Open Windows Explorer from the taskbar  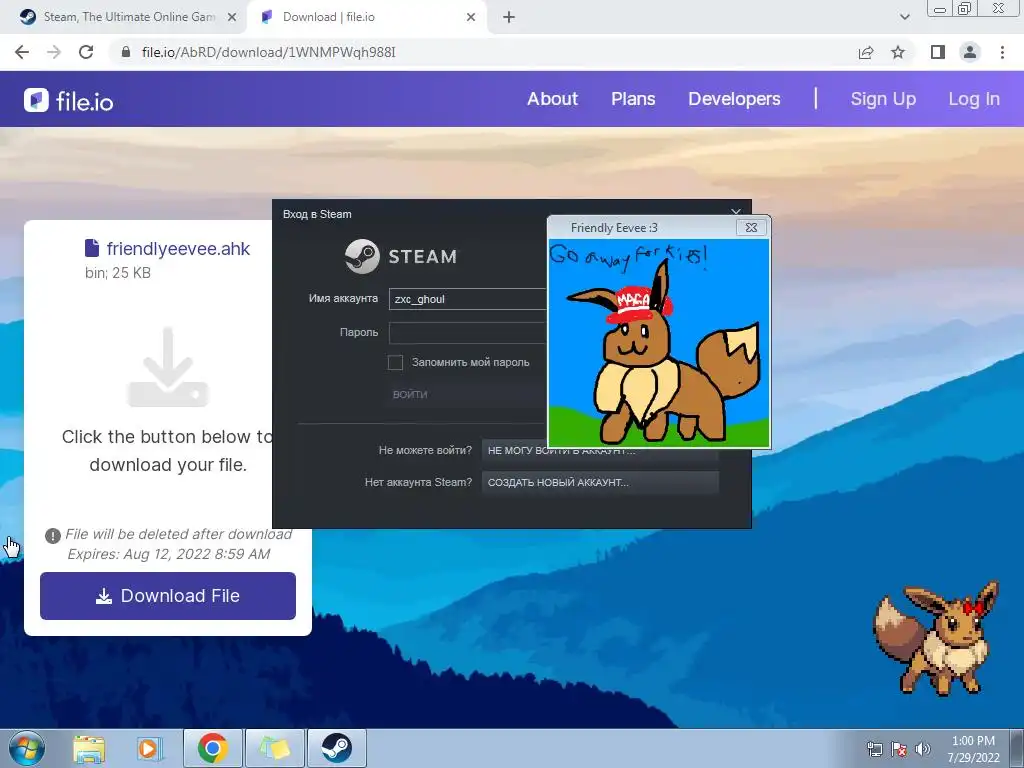coord(89,748)
